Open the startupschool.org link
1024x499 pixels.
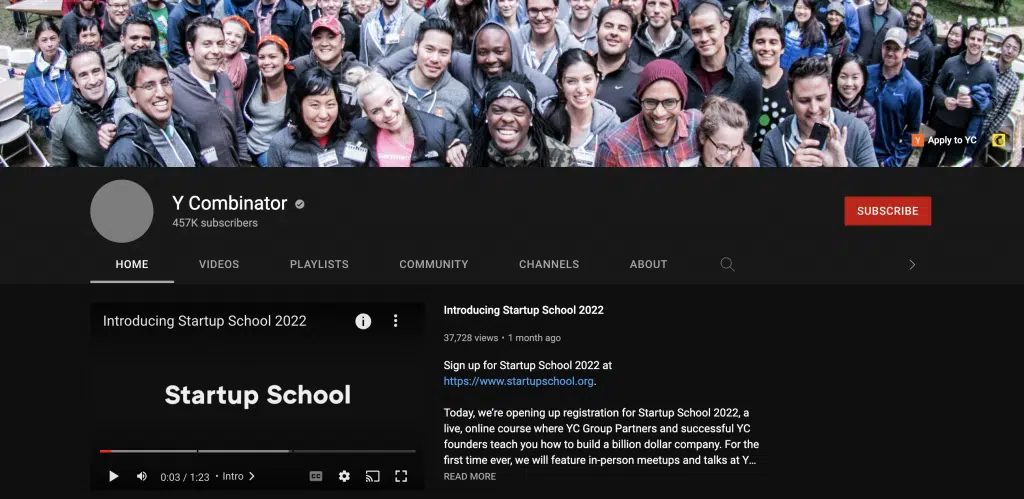point(519,381)
